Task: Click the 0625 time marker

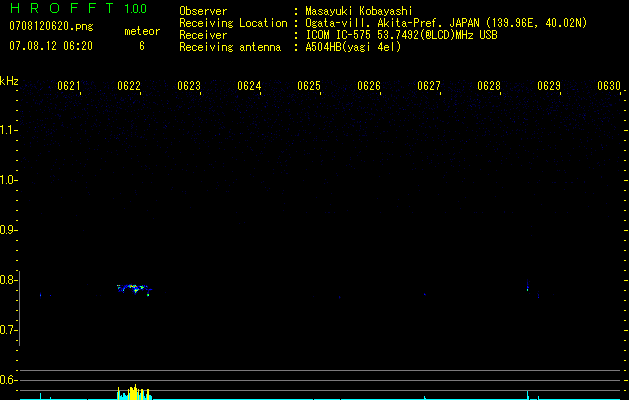Action: click(x=309, y=86)
